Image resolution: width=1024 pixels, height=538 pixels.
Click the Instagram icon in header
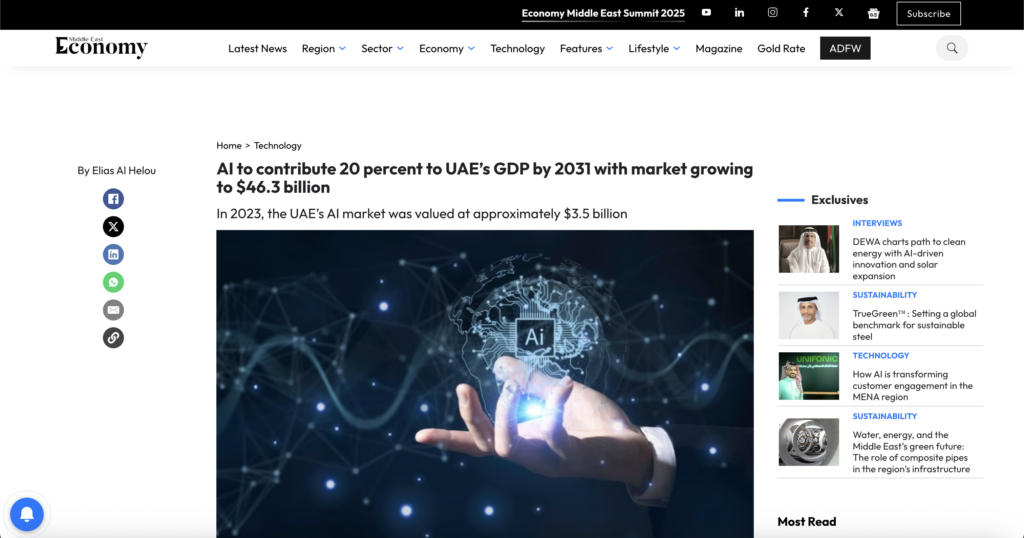click(x=773, y=13)
